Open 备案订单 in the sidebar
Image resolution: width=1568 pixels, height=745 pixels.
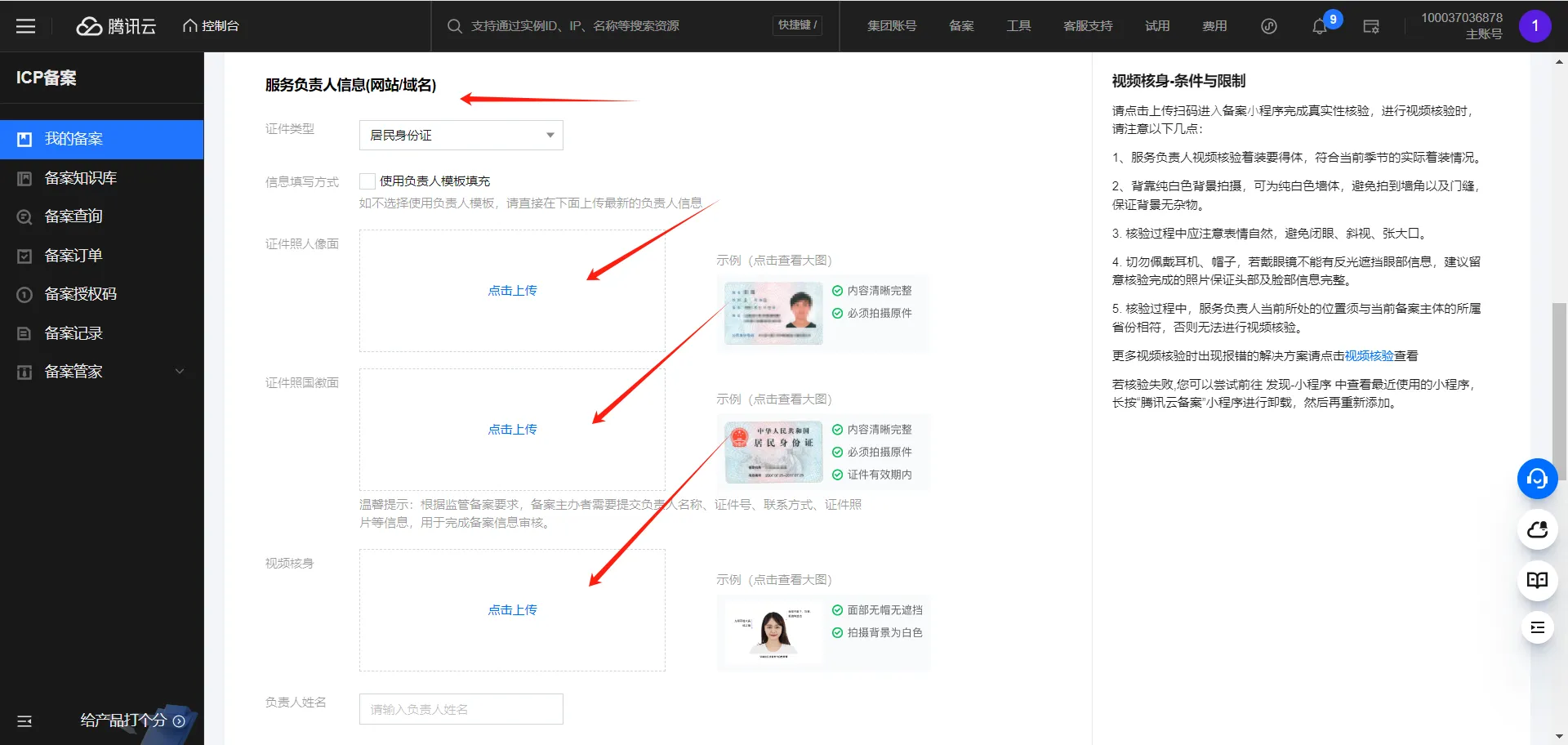tap(73, 256)
